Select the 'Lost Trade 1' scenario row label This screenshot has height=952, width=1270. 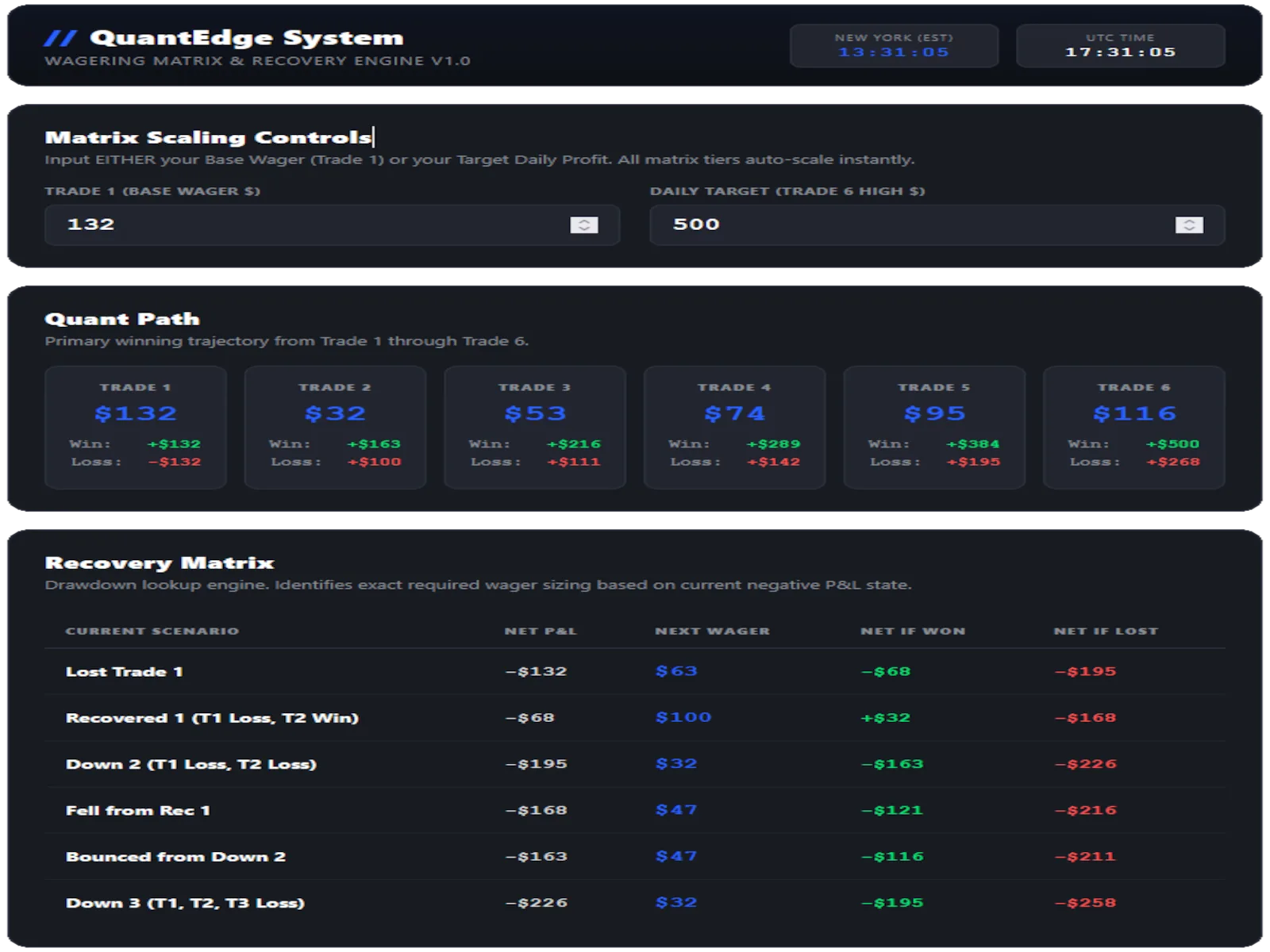point(125,672)
